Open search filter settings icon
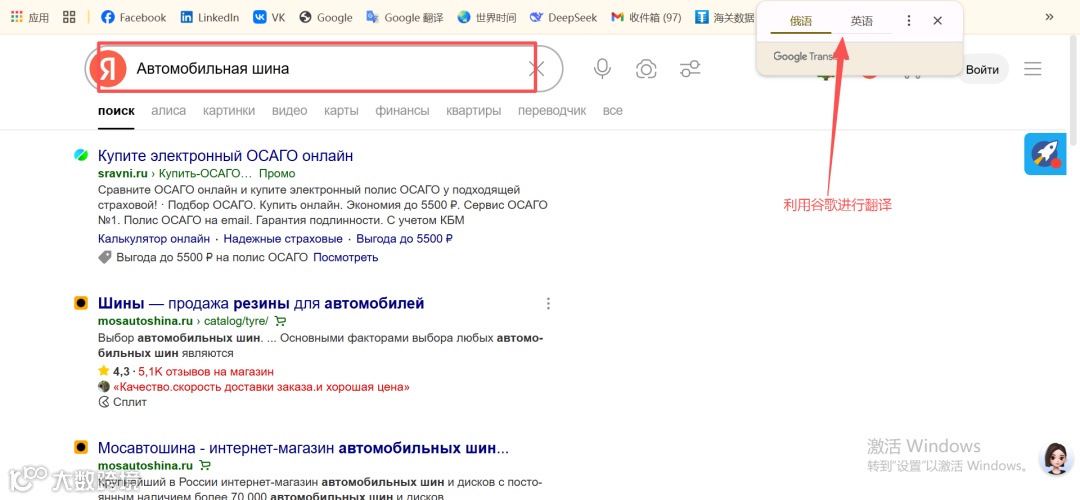The image size is (1080, 500). pos(689,69)
